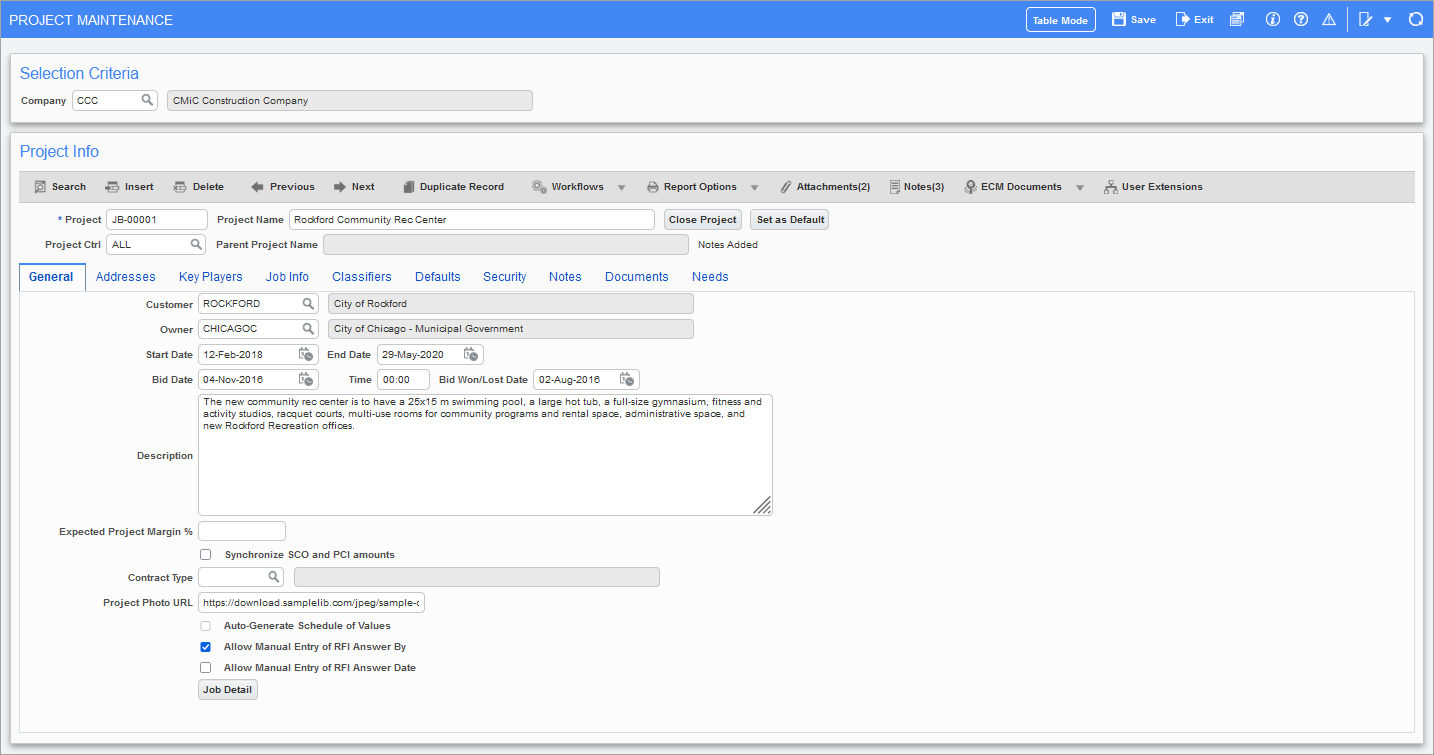
Task: Check Allow Manual Entry of RFI Answer Date
Action: 206,668
